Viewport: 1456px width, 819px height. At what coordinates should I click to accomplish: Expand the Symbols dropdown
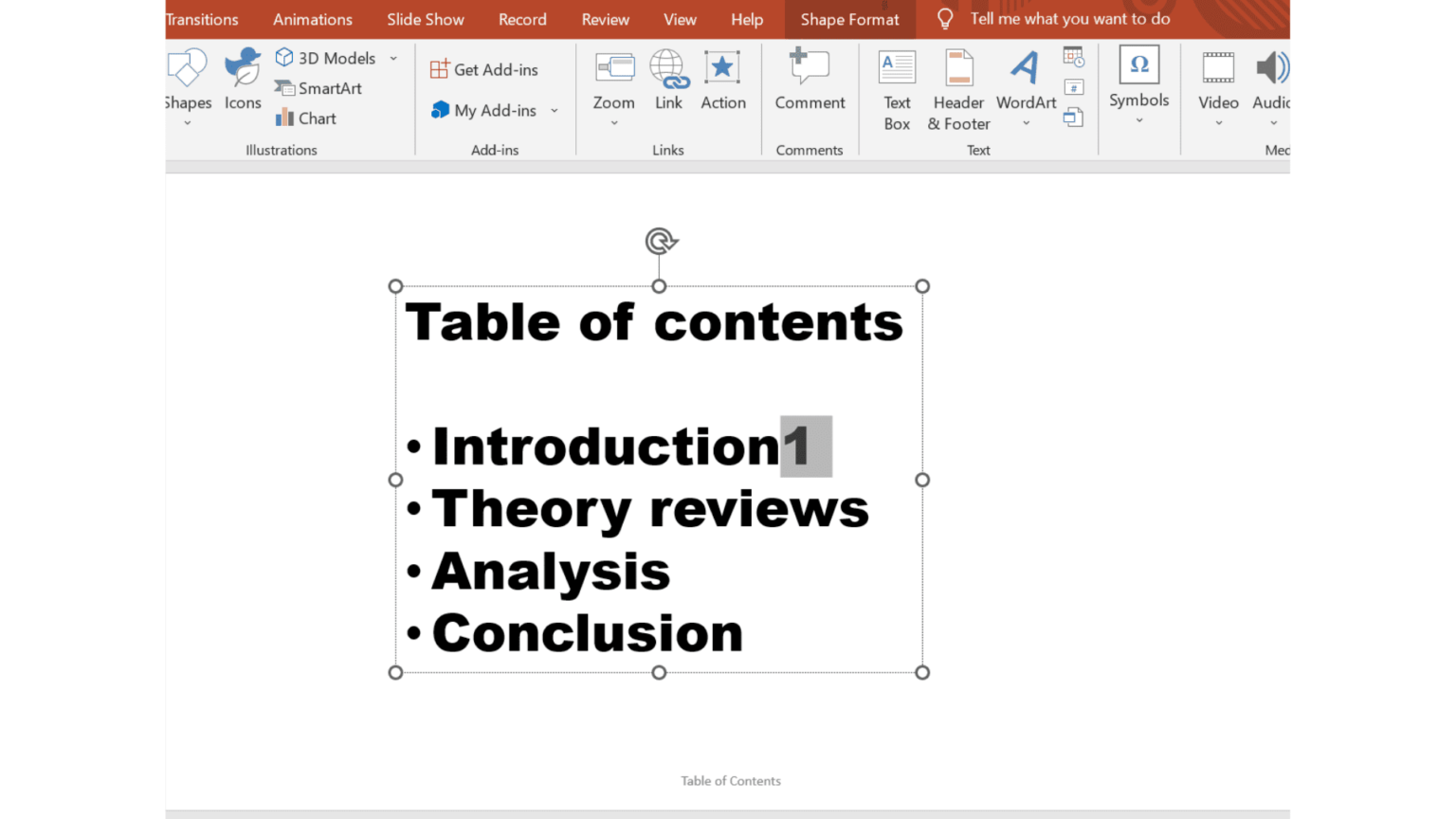[1138, 120]
